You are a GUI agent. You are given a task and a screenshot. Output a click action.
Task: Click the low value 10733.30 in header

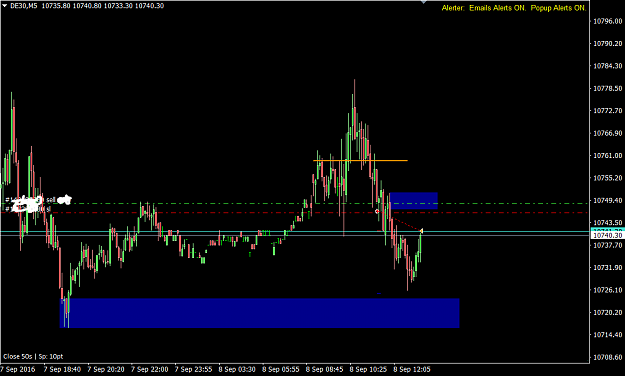[x=118, y=6]
